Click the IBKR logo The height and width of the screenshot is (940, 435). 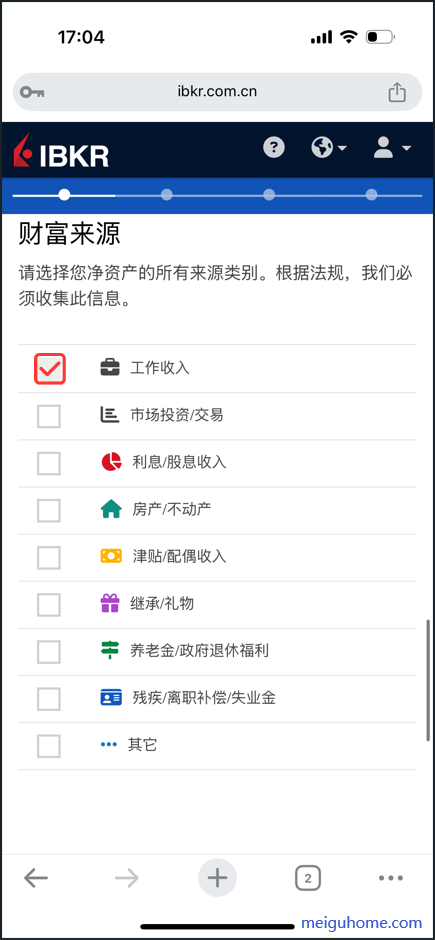61,150
